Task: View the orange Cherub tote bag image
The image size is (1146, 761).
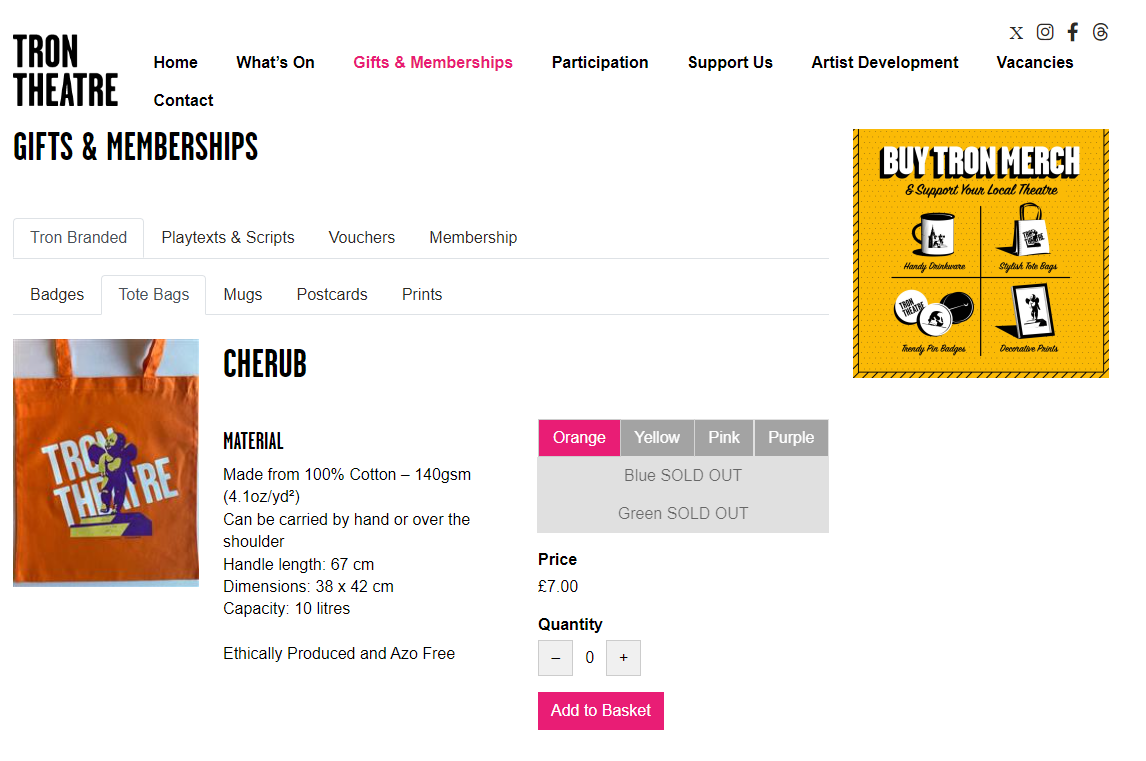Action: [106, 462]
